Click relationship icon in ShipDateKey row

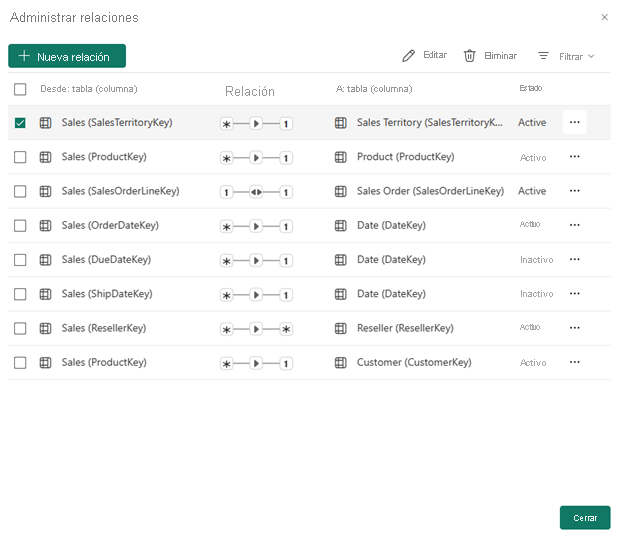coord(256,295)
